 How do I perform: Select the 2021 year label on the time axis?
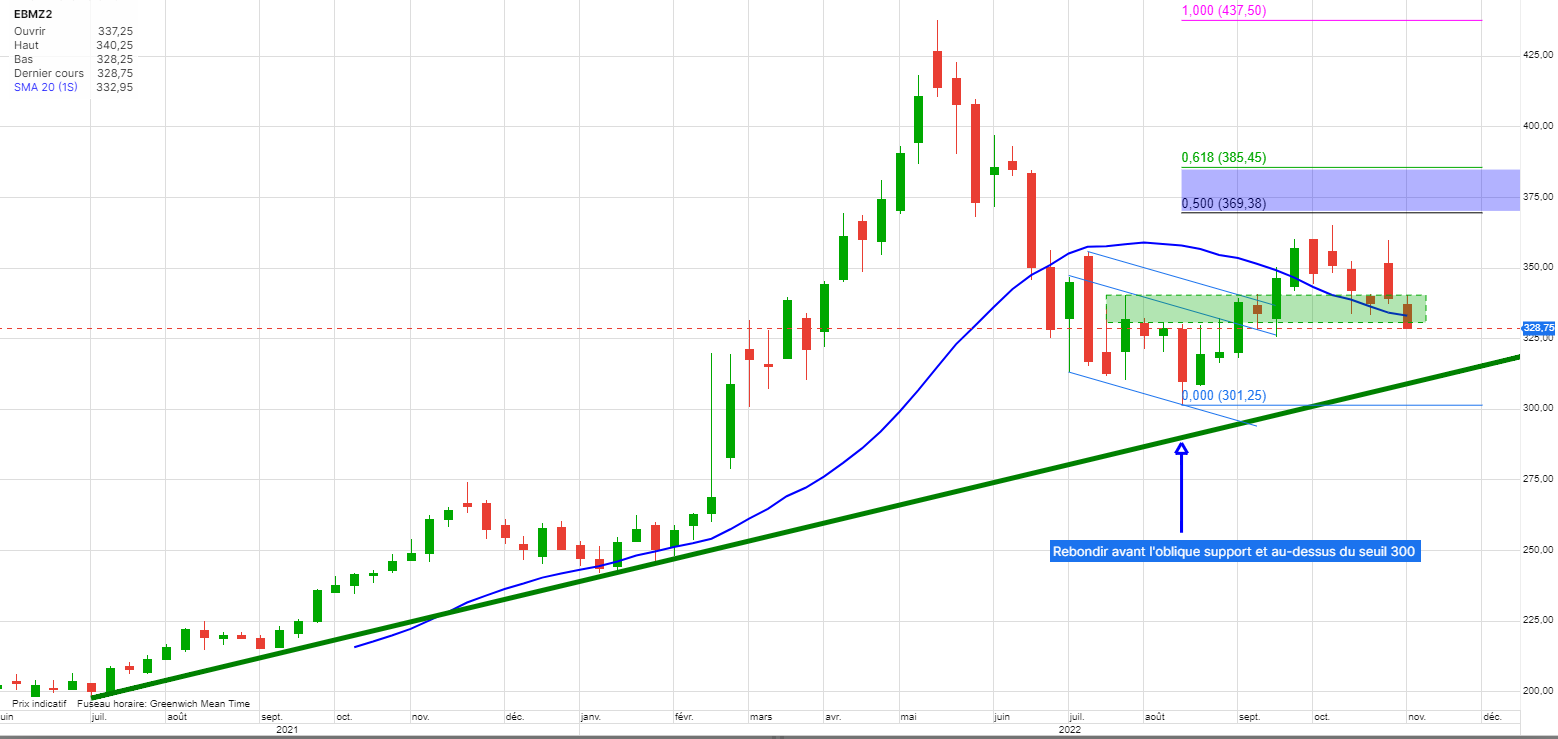pos(287,730)
